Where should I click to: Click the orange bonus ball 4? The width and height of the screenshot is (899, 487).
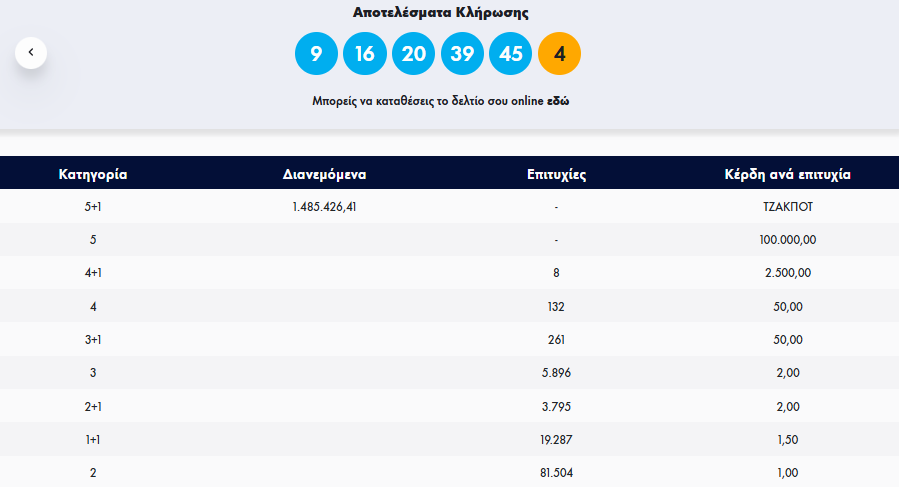(x=559, y=54)
